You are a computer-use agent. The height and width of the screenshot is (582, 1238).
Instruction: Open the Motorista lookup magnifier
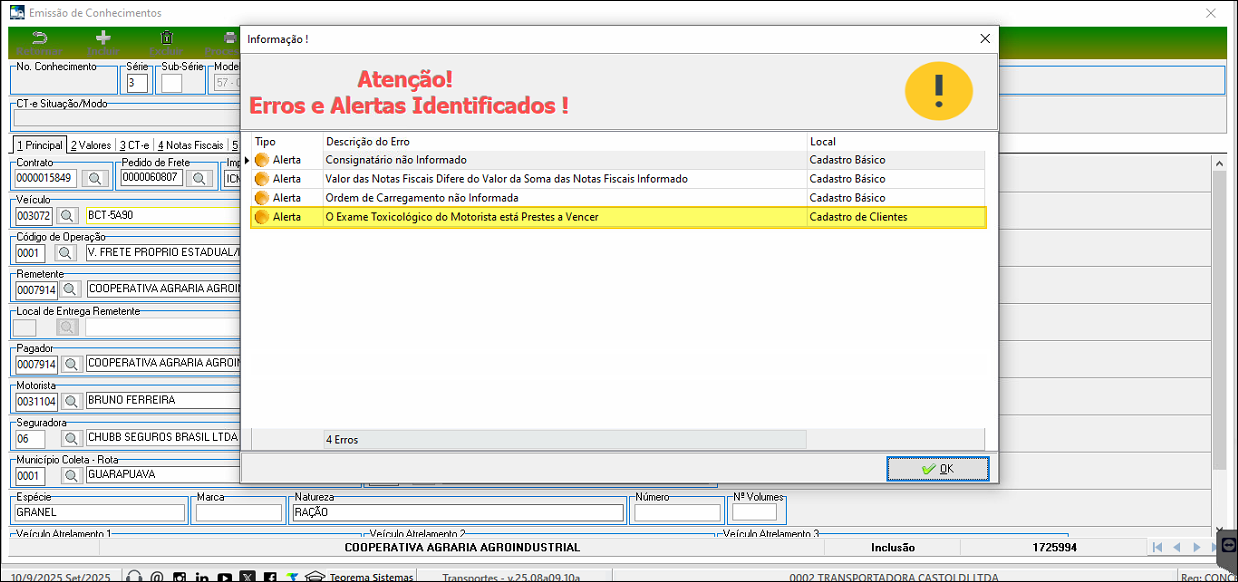(x=70, y=401)
